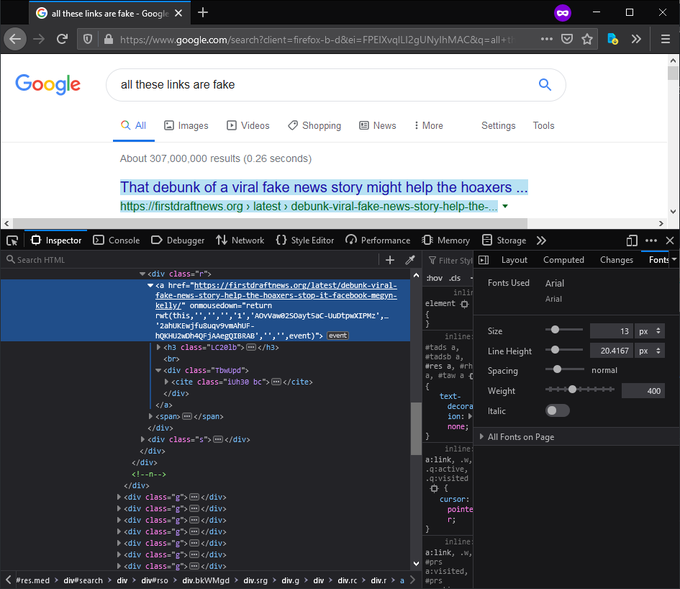Collapse the div class TbwUpd node
Image resolution: width=680 pixels, height=589 pixels.
158,370
